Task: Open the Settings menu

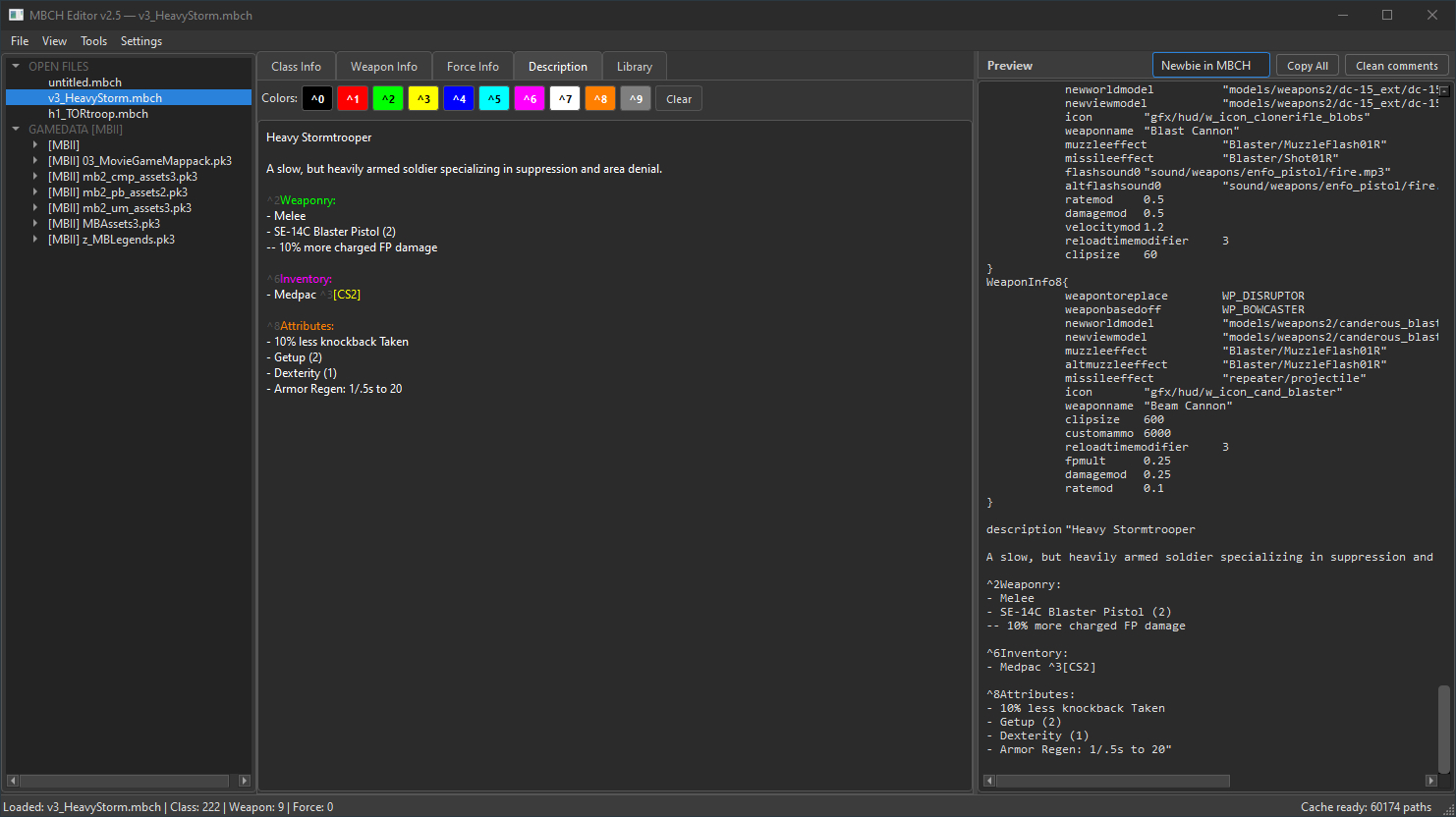Action: point(141,41)
